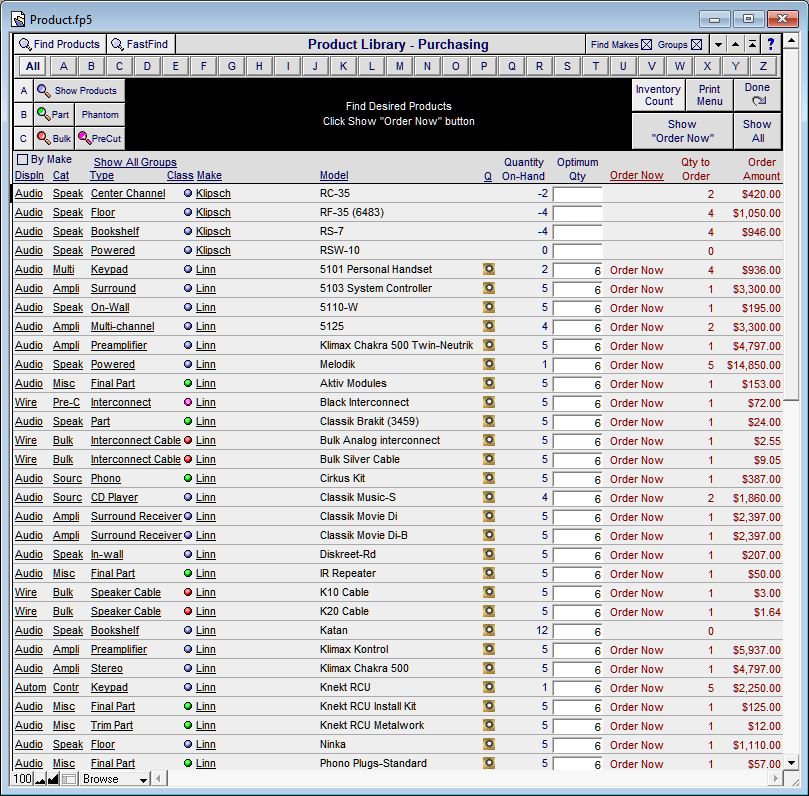The width and height of the screenshot is (809, 796).
Task: Click the Show Products magnifier button
Action: coord(79,91)
